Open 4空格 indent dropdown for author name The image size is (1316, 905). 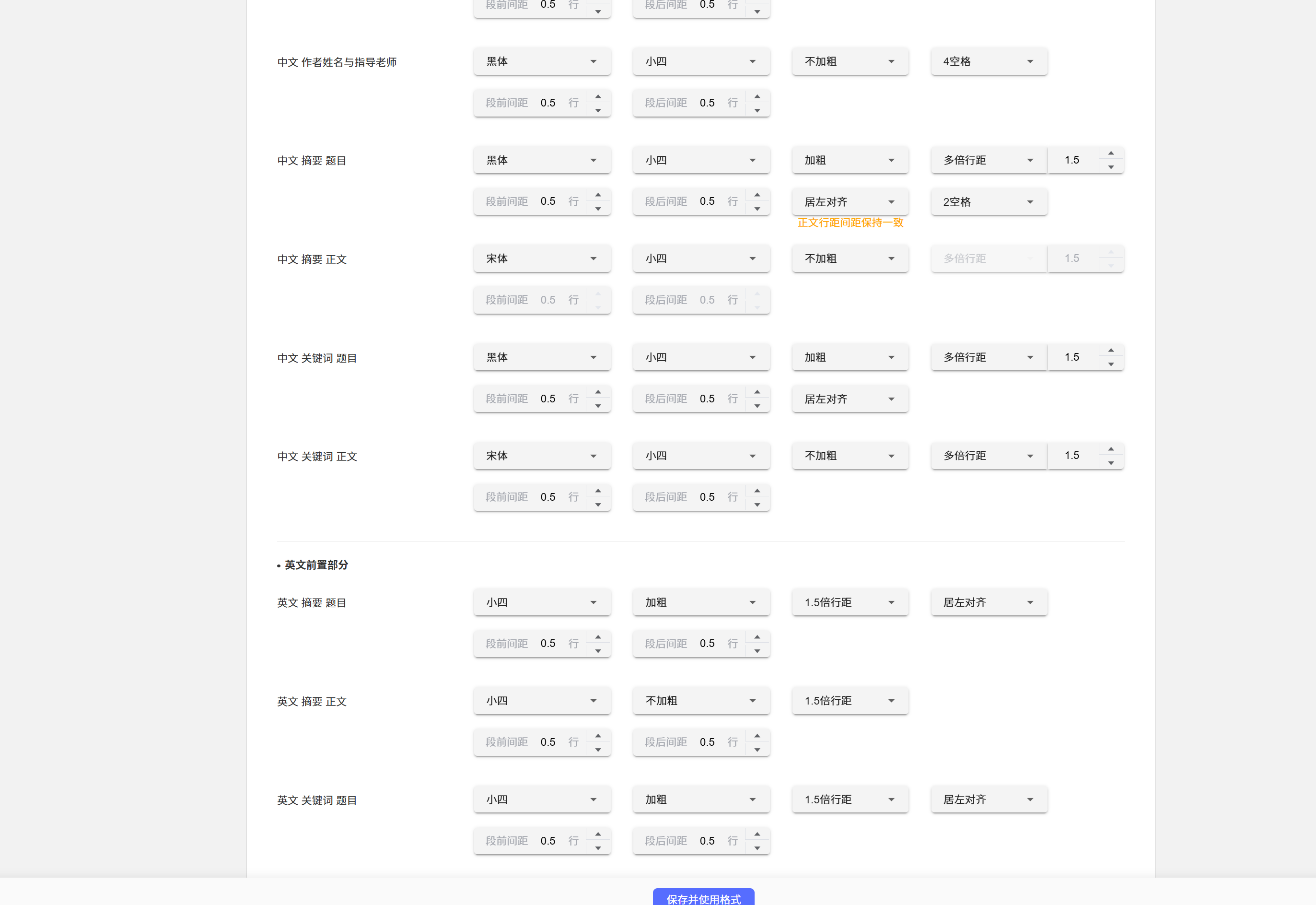[989, 61]
